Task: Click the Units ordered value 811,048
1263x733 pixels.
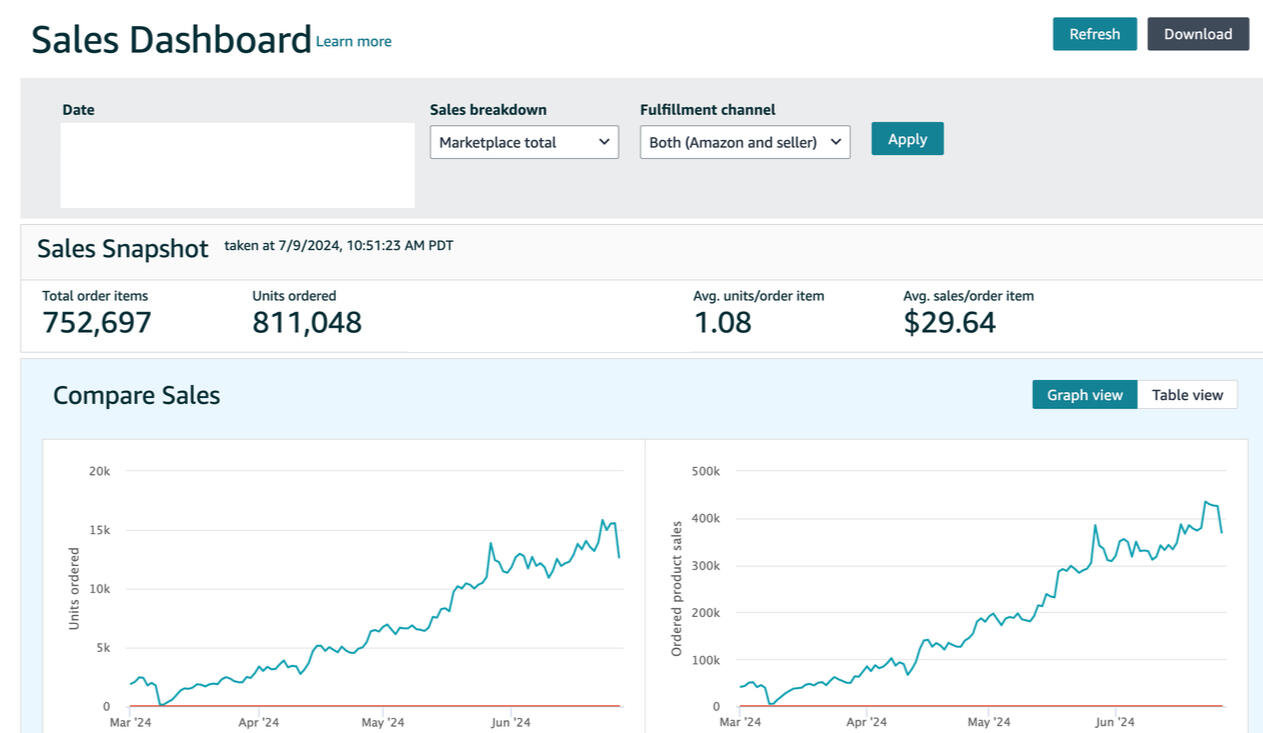Action: pos(307,323)
